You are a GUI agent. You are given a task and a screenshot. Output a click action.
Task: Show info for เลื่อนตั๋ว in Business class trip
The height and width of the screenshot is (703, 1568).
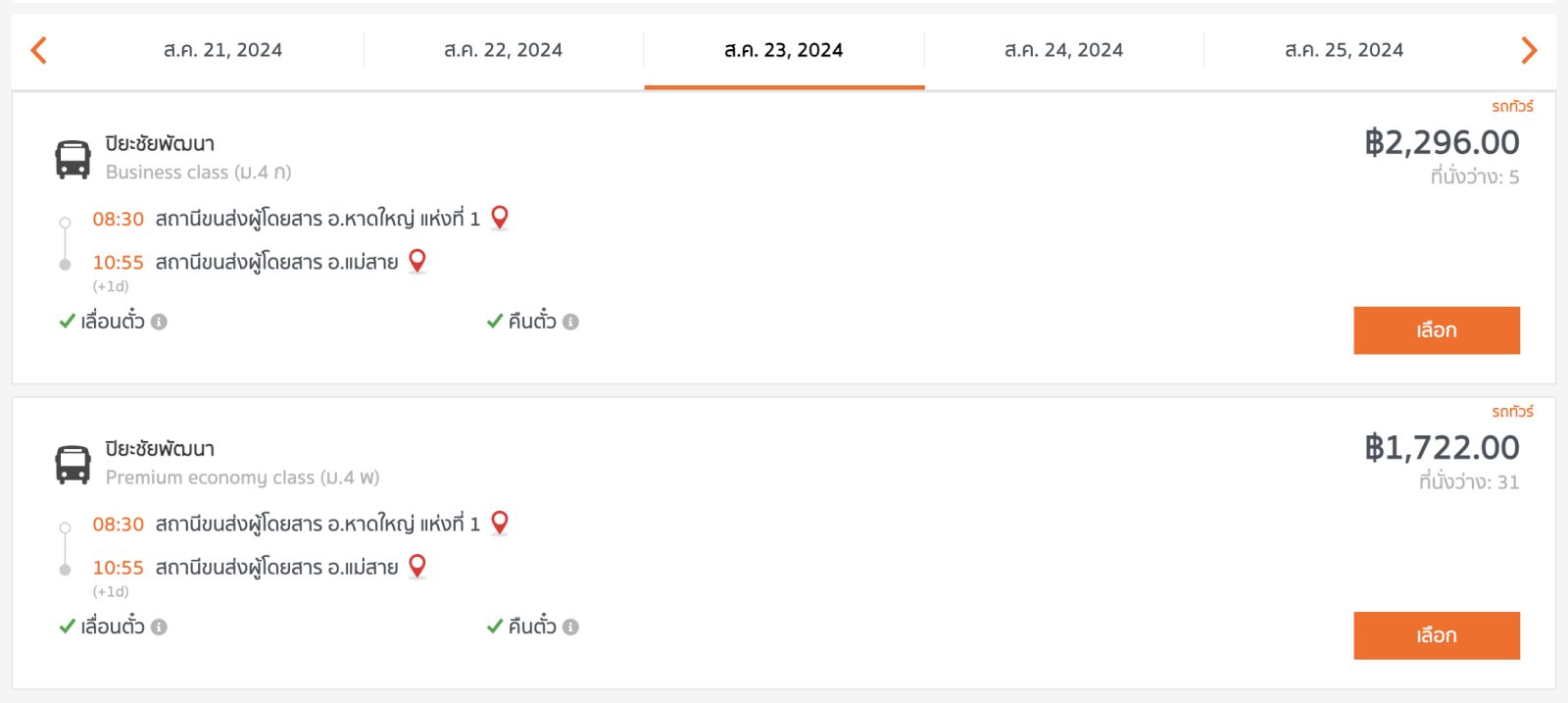(x=159, y=322)
